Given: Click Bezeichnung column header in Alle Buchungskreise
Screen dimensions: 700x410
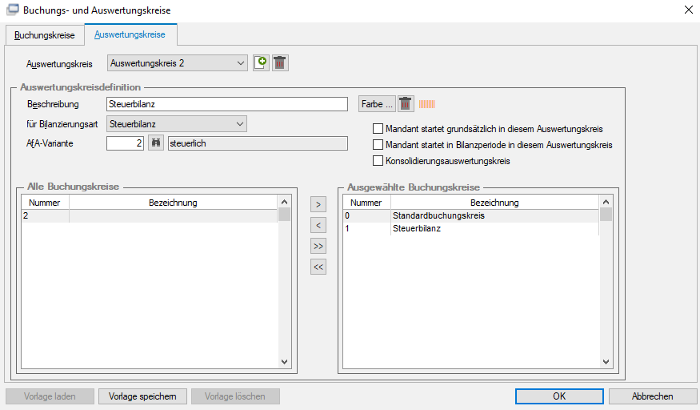Looking at the screenshot, I should (x=173, y=203).
